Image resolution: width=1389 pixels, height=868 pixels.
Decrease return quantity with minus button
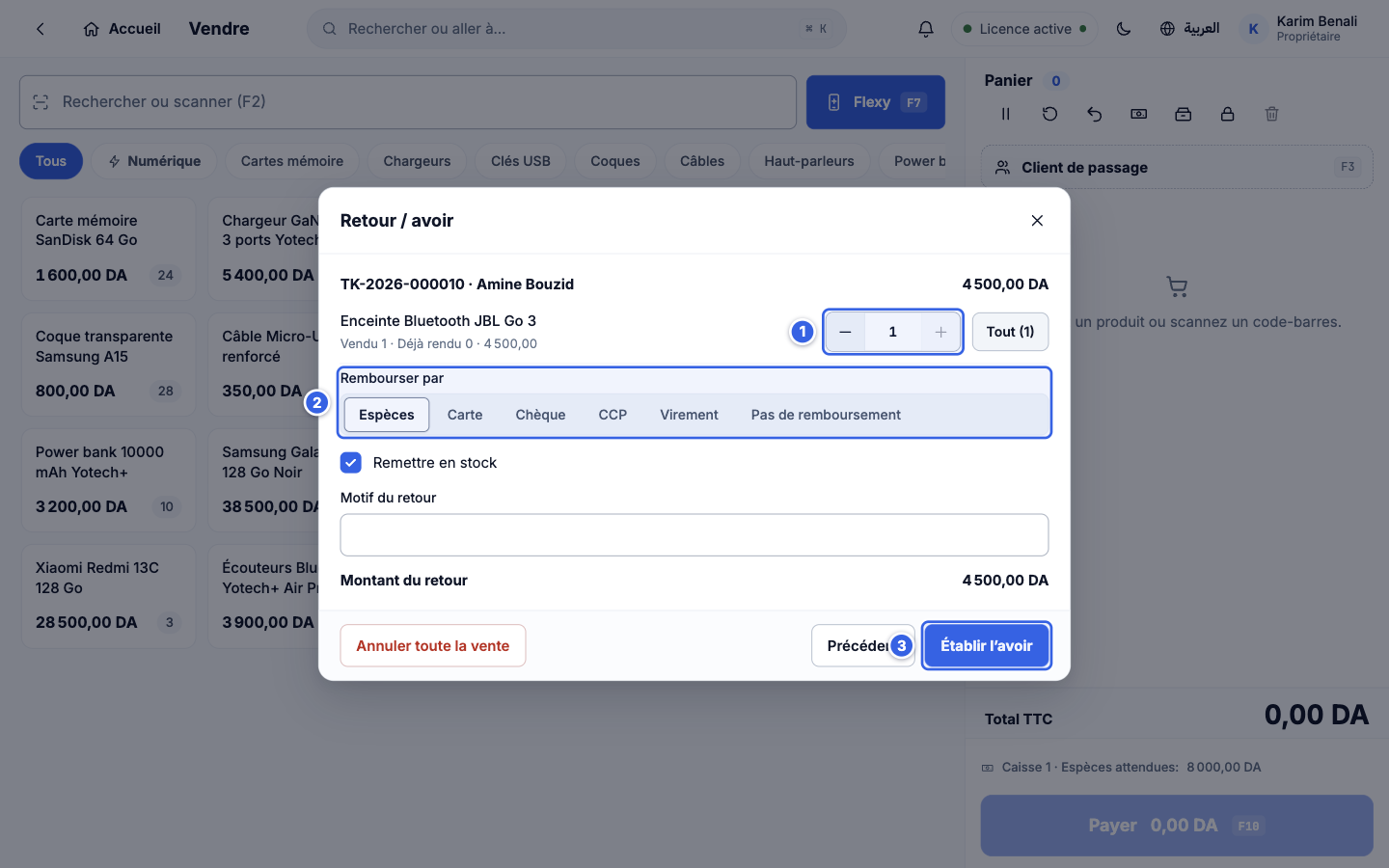pos(845,332)
